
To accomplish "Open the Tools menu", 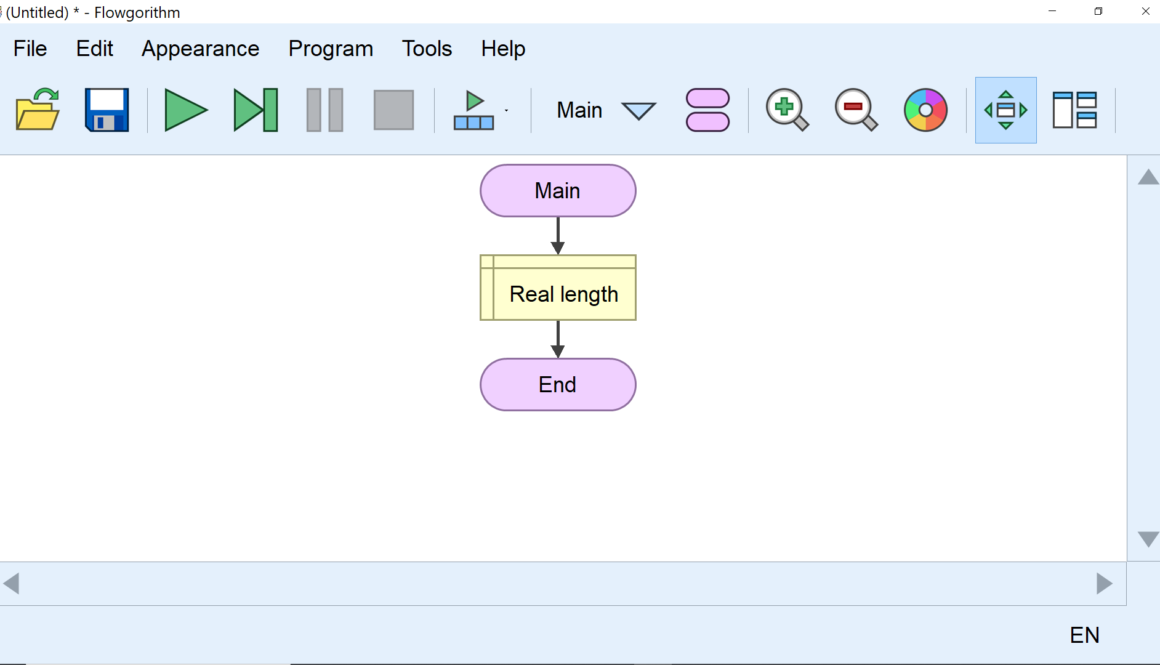I will (x=427, y=49).
